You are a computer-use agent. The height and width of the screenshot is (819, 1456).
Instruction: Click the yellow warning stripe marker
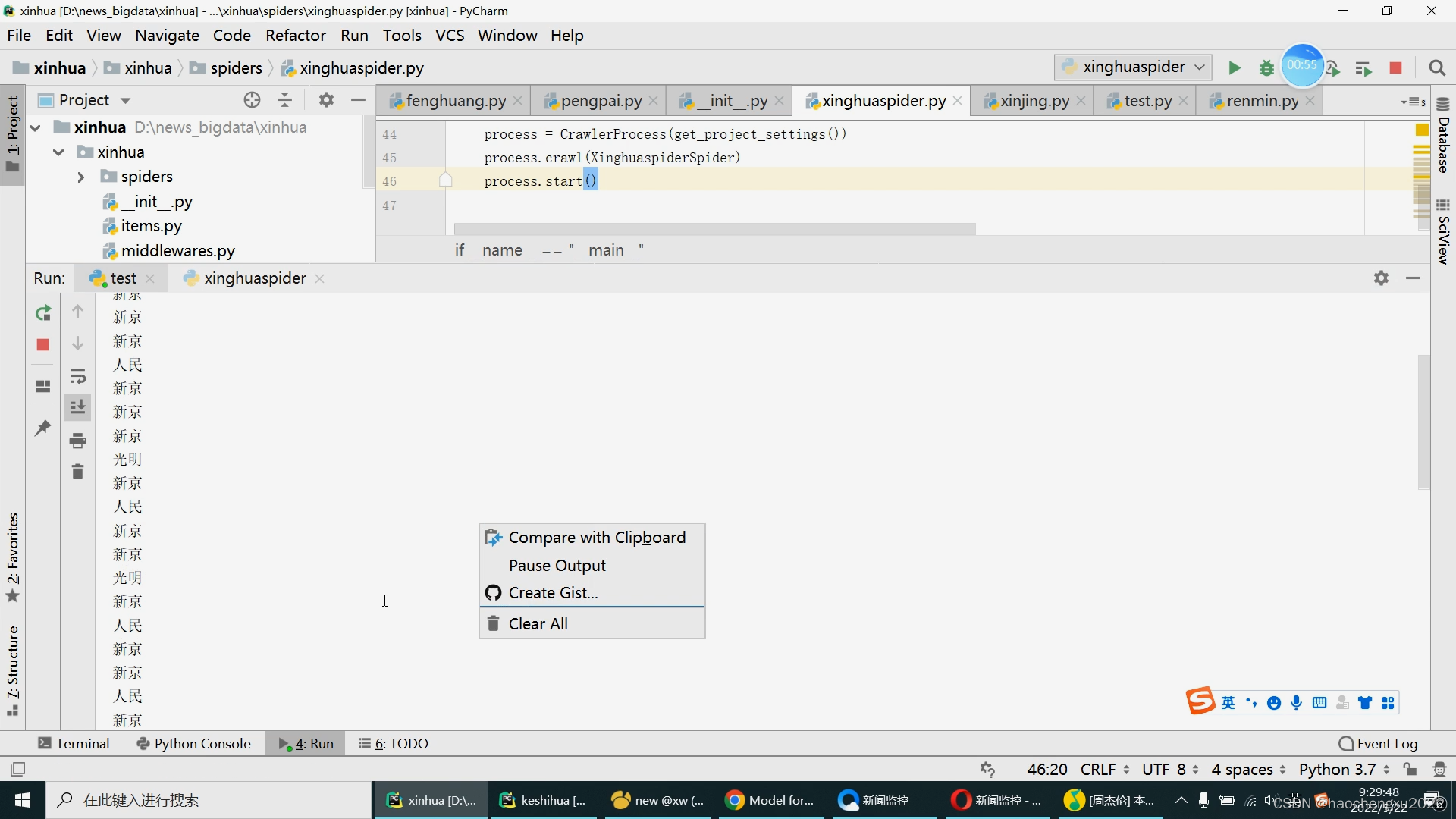click(1422, 130)
